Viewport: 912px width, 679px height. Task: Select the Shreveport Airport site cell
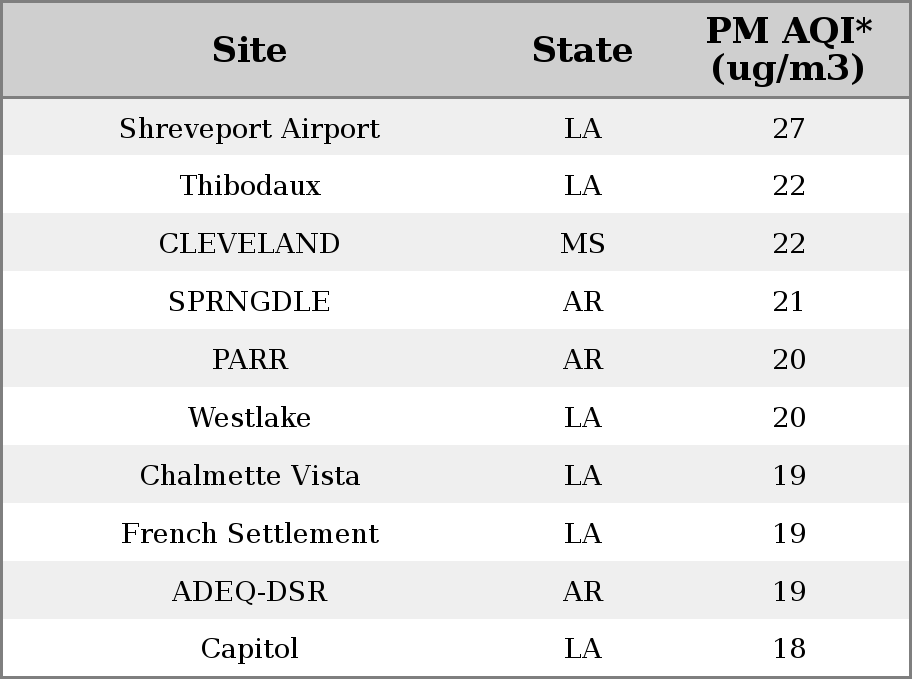[250, 128]
